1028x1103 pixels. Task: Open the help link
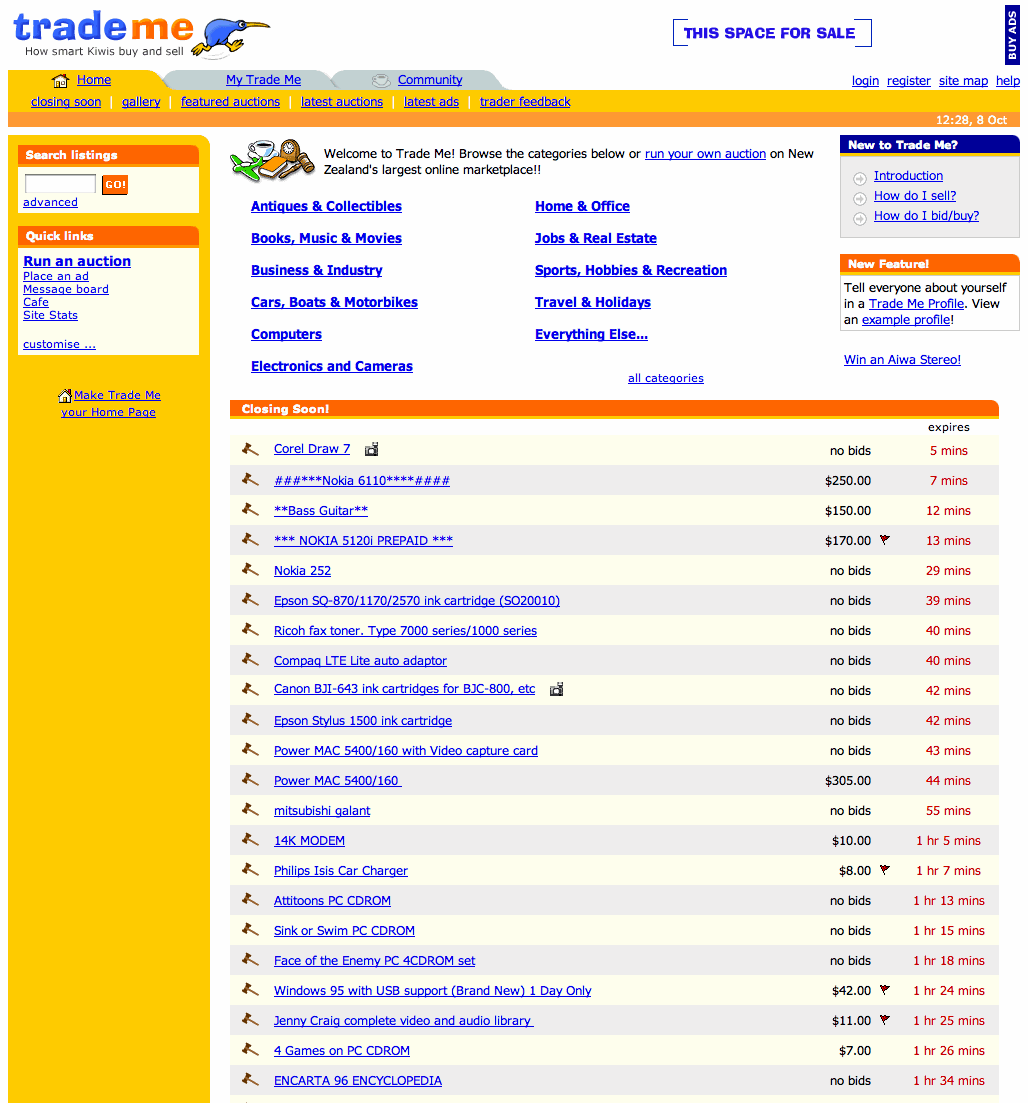tap(1008, 81)
